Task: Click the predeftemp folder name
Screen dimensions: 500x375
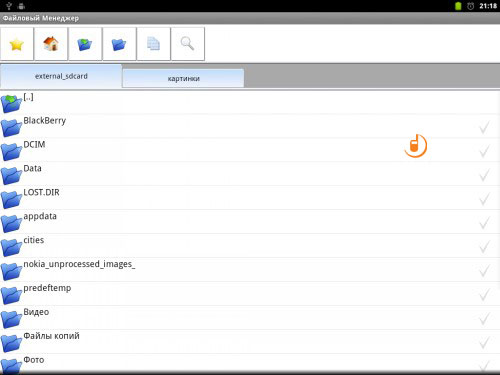Action: pyautogui.click(x=47, y=288)
